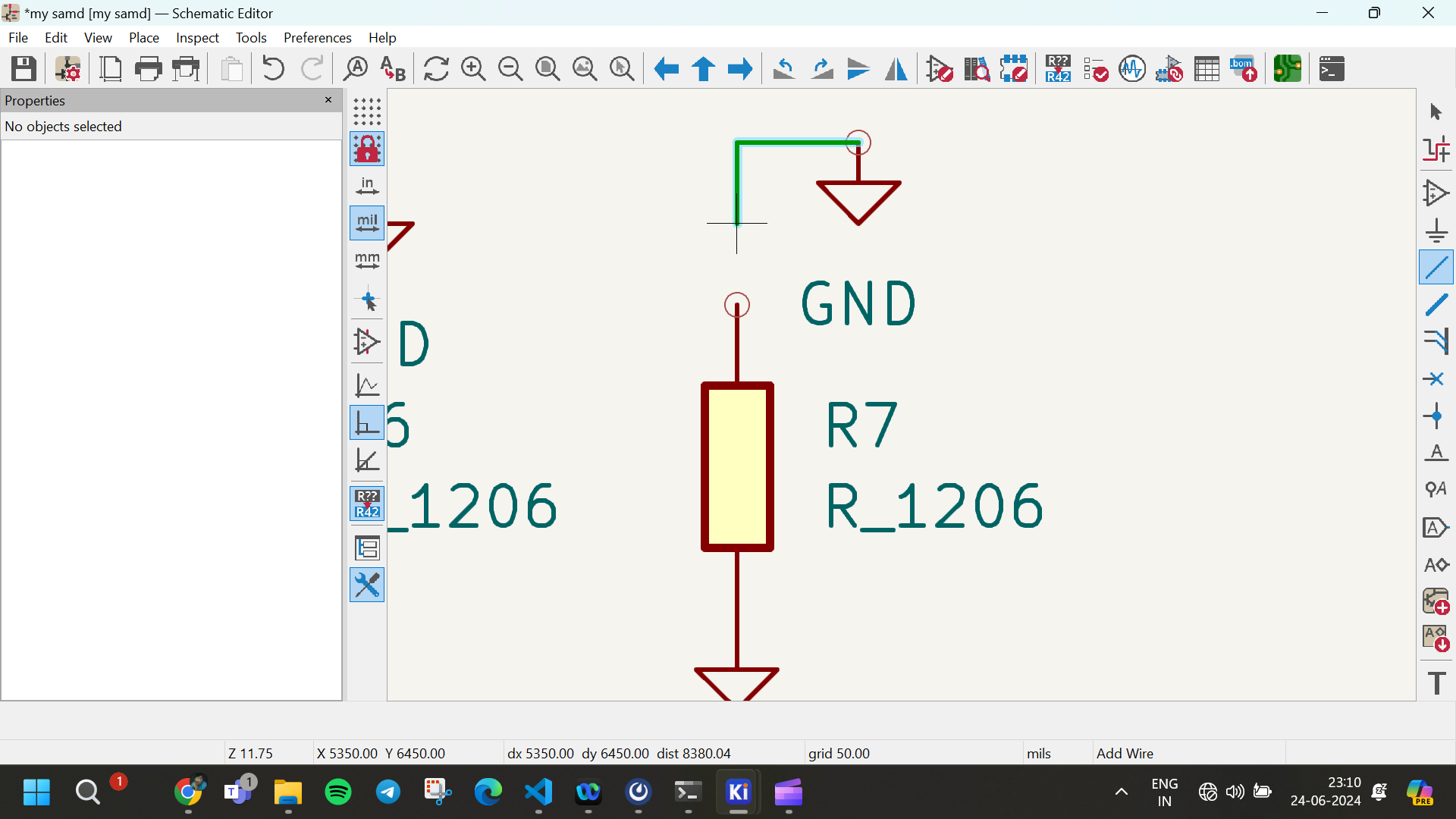Viewport: 1456px width, 819px height.
Task: Navigate up one sheet with up arrow
Action: [x=703, y=69]
